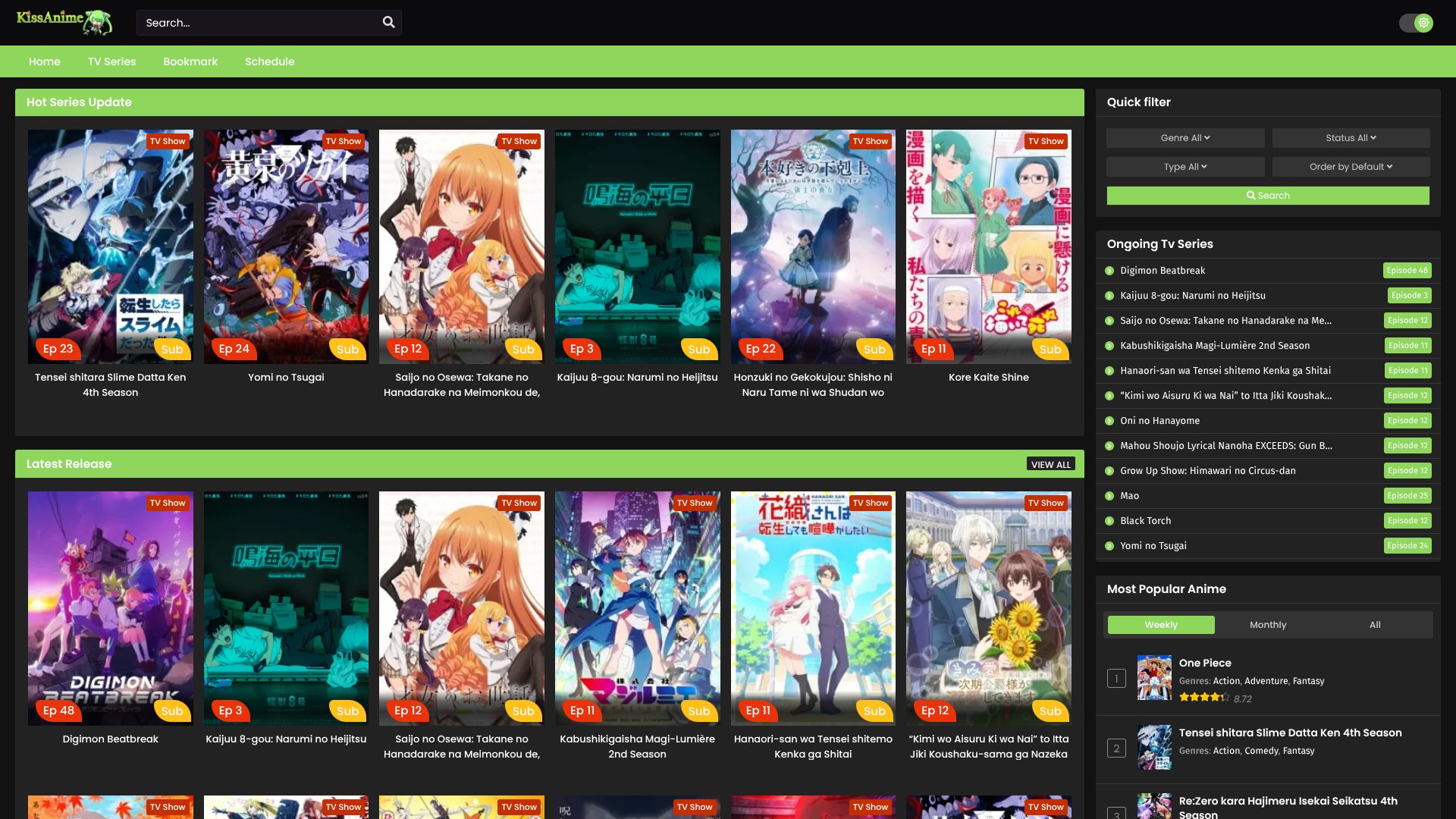The image size is (1456, 819).
Task: Open Kabushikigaisha Magi-Lumière 2nd Season ongoing link
Action: coord(1215,346)
